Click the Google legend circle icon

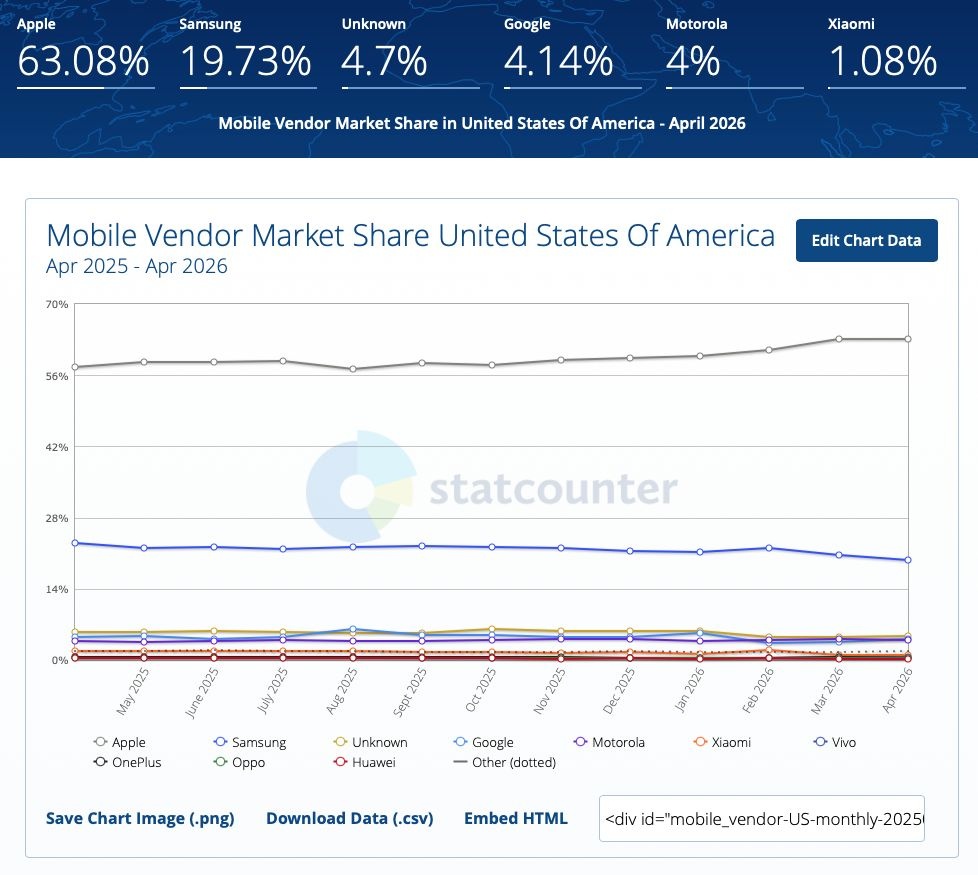pyautogui.click(x=460, y=742)
